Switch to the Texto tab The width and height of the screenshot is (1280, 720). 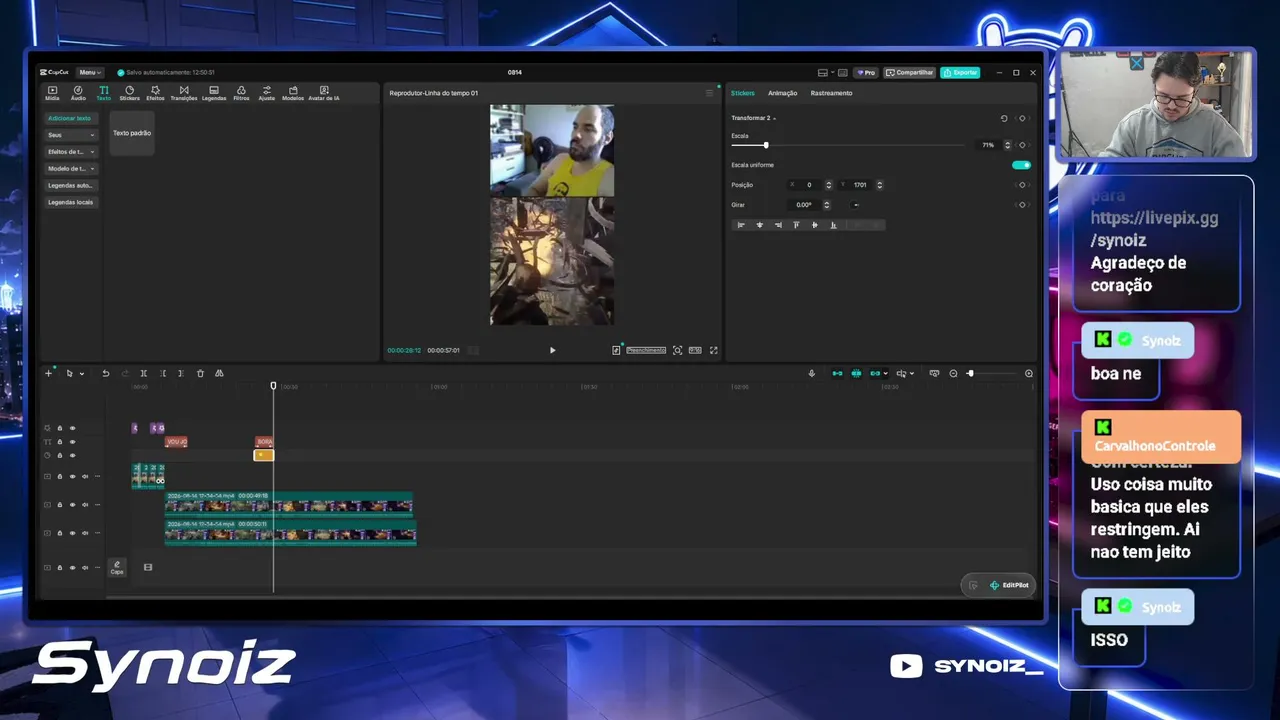103,93
